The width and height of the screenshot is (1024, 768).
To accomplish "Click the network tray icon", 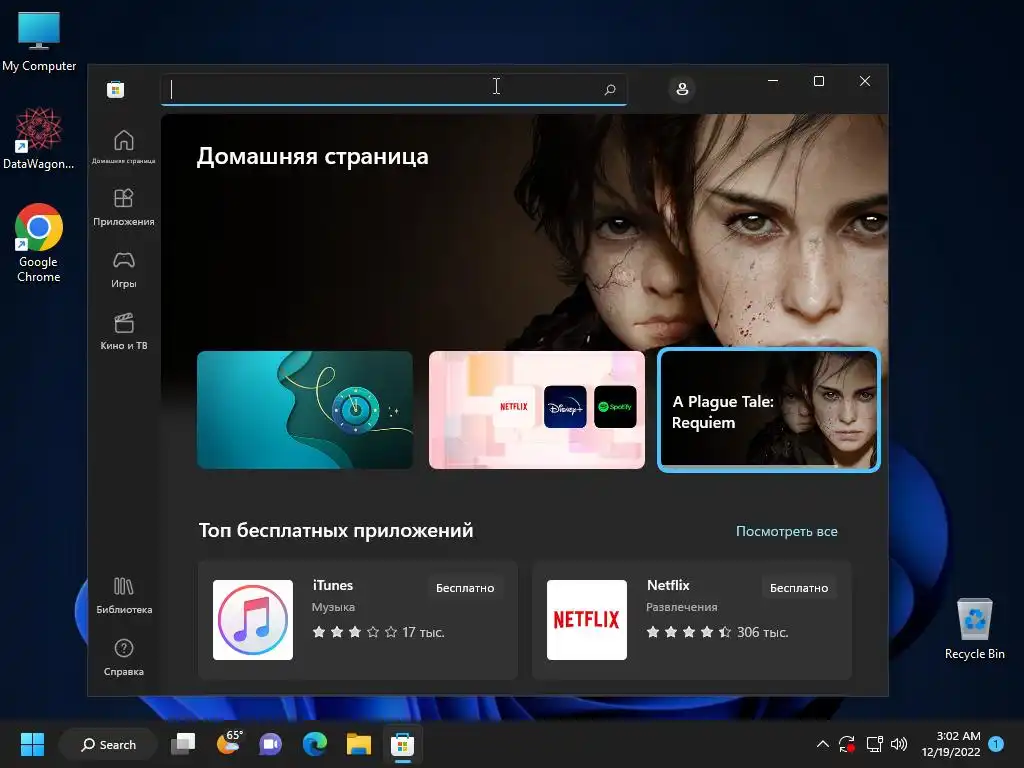I will point(874,744).
